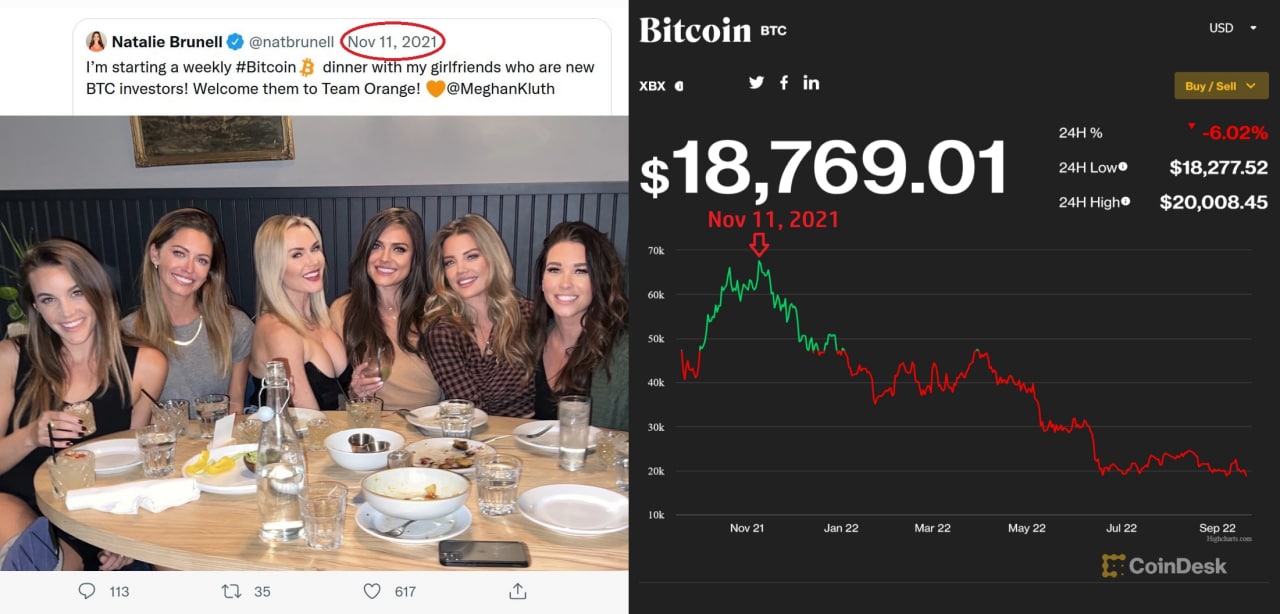1280x614 pixels.
Task: Click the 24H Low info icon
Action: 1124,167
